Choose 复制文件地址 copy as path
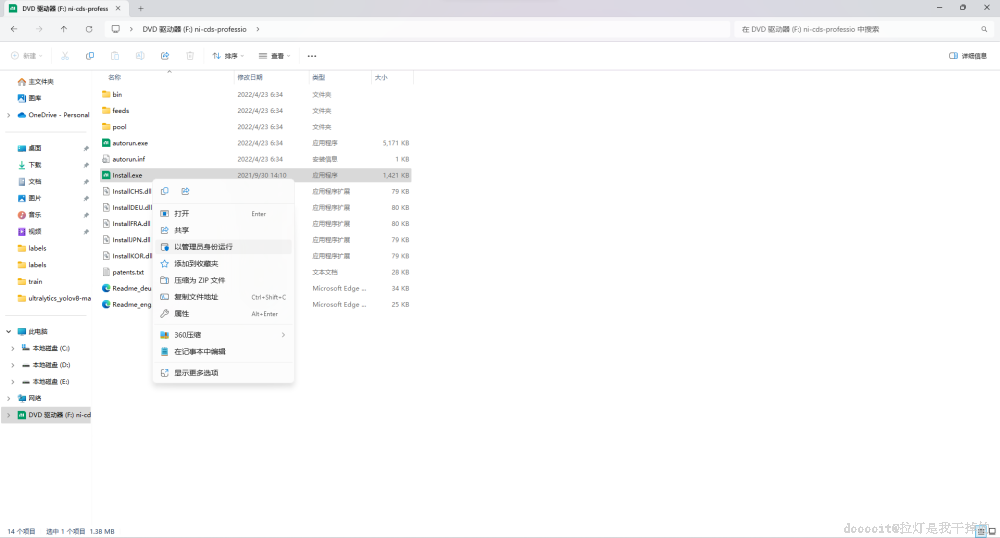 point(223,297)
